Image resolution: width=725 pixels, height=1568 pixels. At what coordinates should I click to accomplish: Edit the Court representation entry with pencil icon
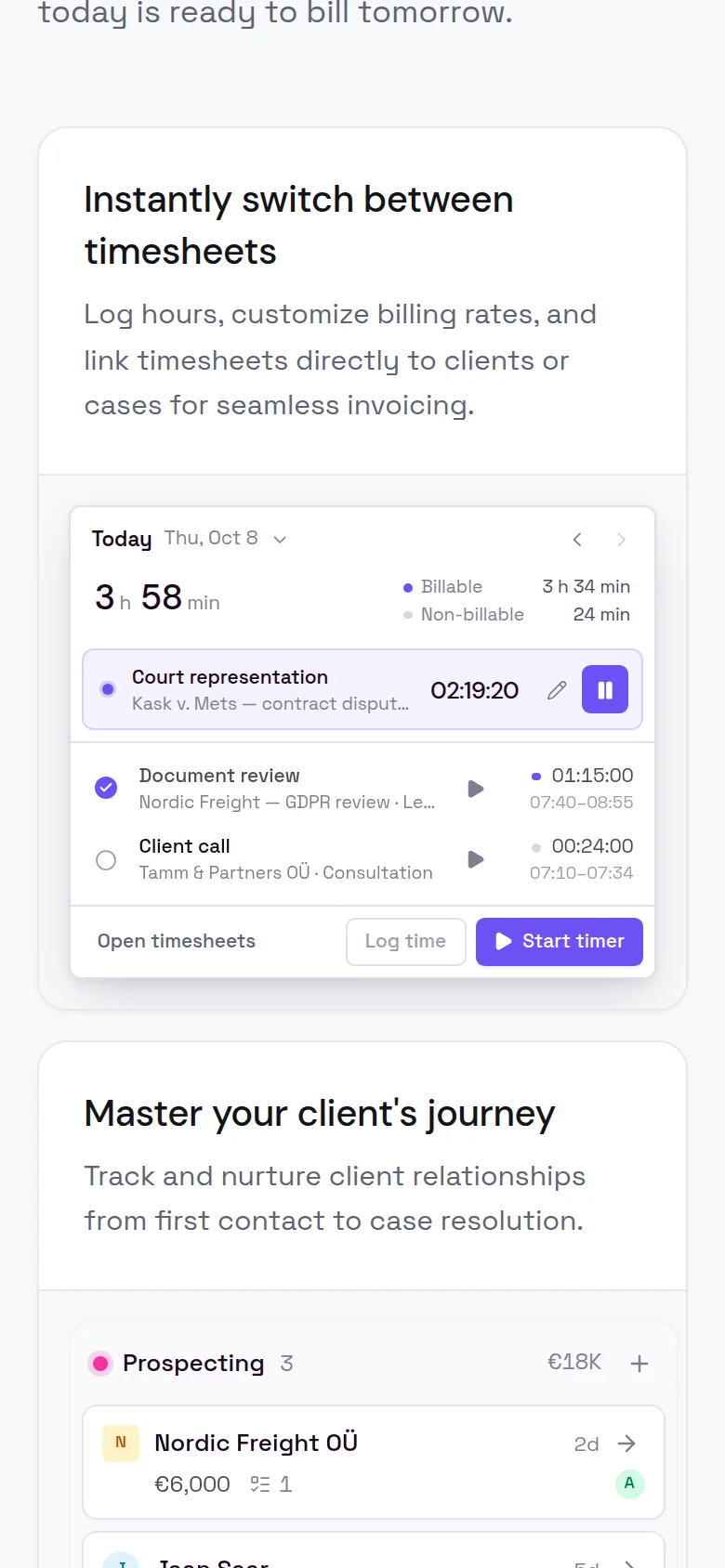[557, 690]
